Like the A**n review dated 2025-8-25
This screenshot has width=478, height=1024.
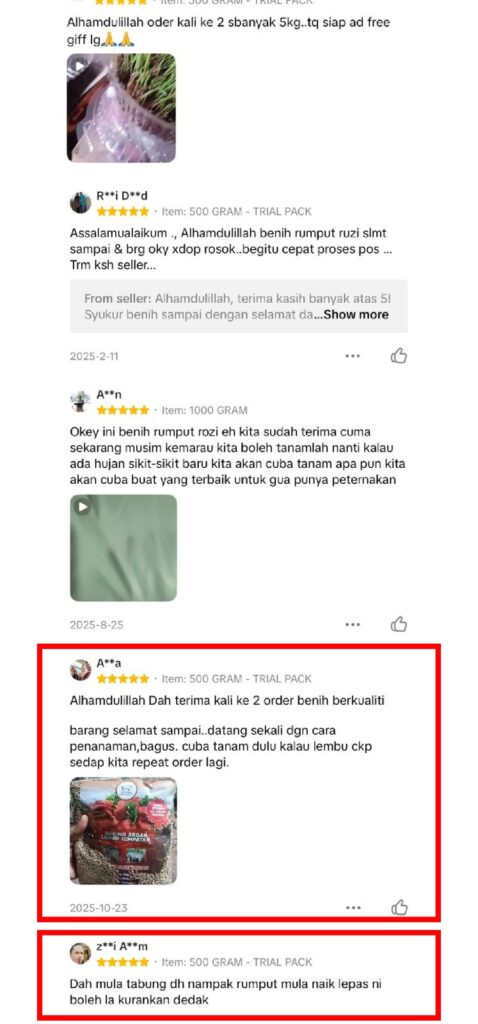[398, 624]
